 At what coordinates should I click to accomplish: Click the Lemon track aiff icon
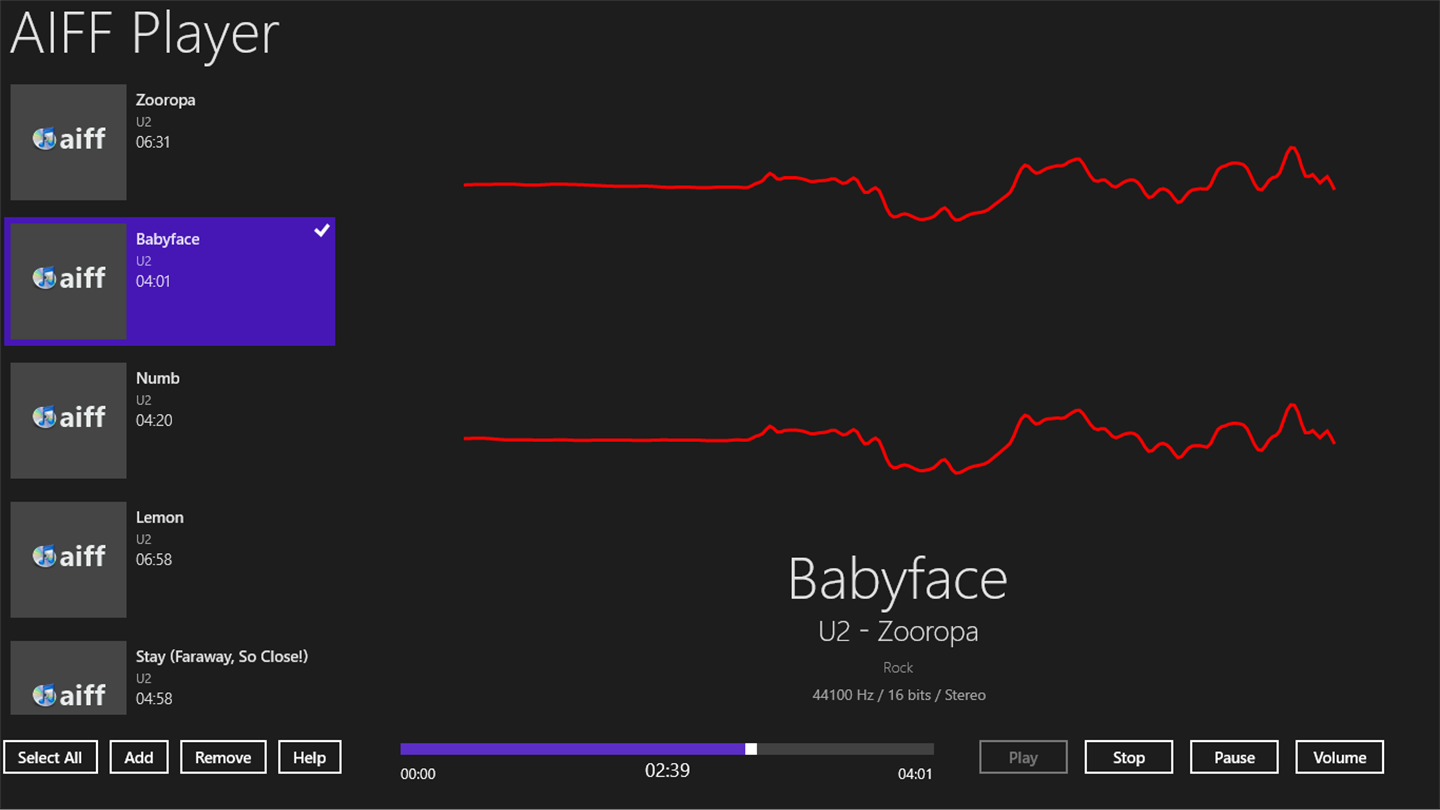click(68, 559)
